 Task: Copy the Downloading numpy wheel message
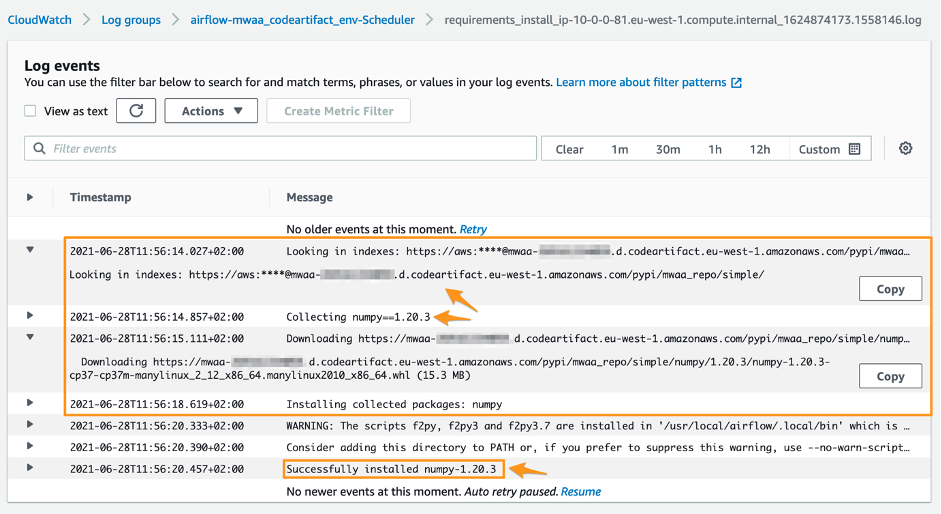tap(891, 376)
